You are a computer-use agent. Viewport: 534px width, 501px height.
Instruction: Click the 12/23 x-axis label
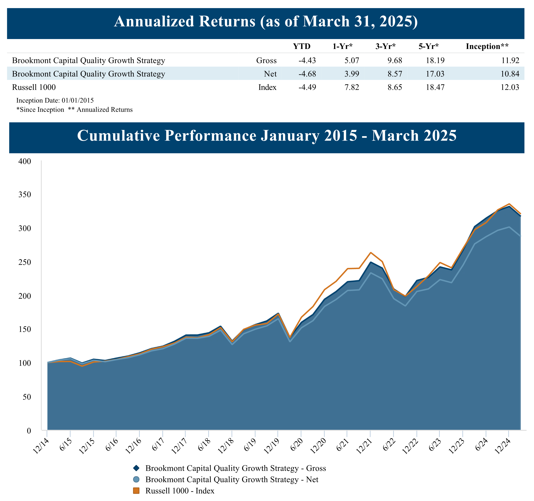pos(456,445)
